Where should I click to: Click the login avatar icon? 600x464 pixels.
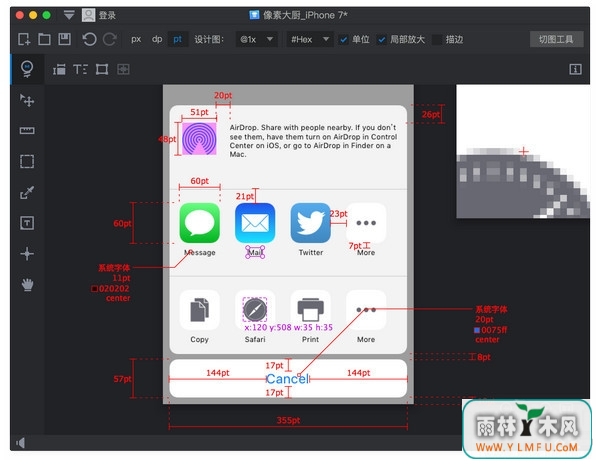(x=88, y=15)
